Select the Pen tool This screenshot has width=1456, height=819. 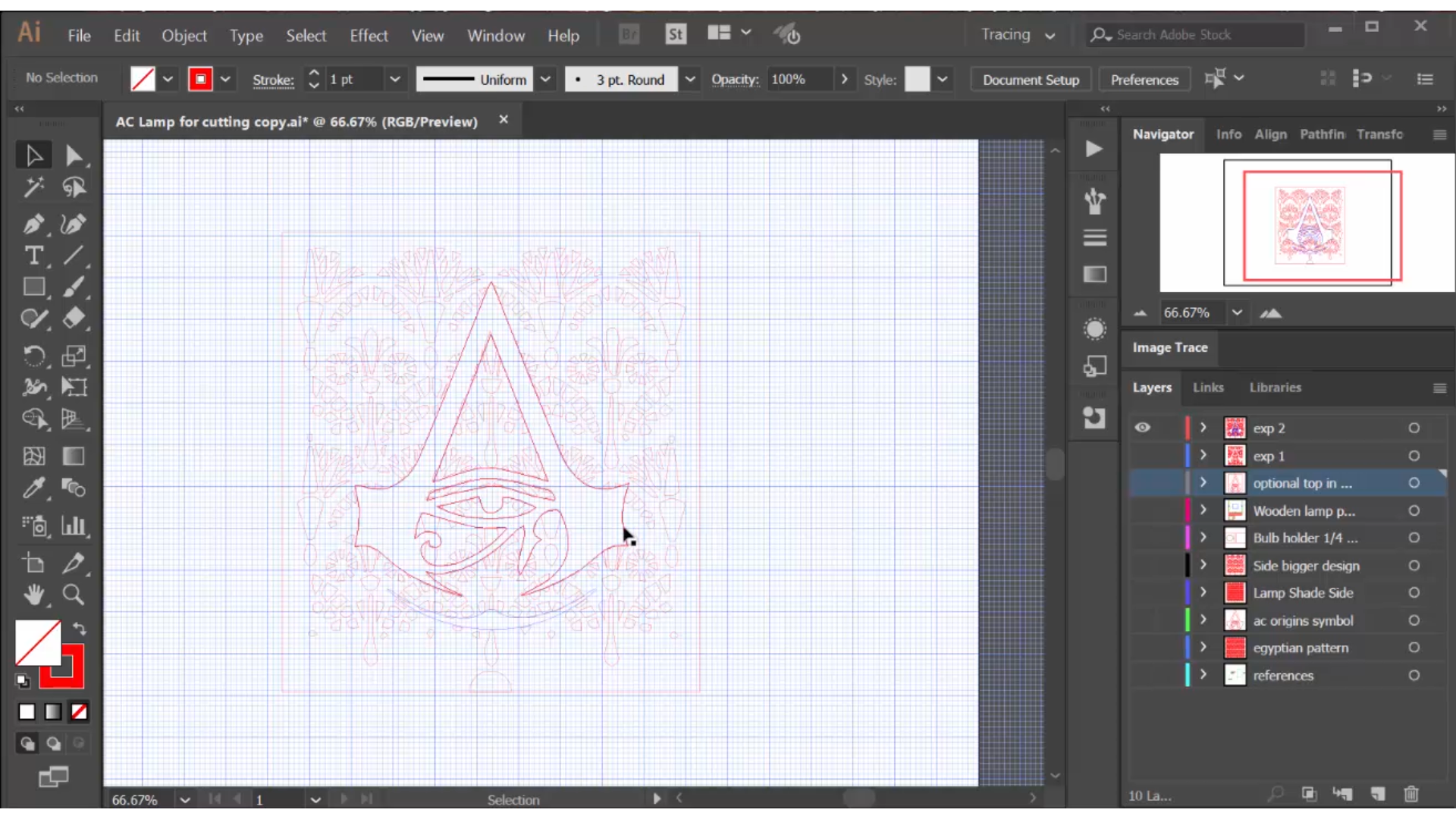[x=33, y=224]
